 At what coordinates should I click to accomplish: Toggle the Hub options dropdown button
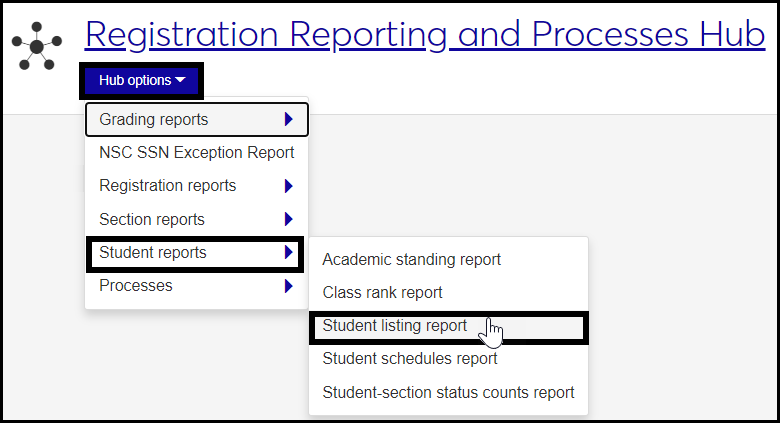point(141,81)
